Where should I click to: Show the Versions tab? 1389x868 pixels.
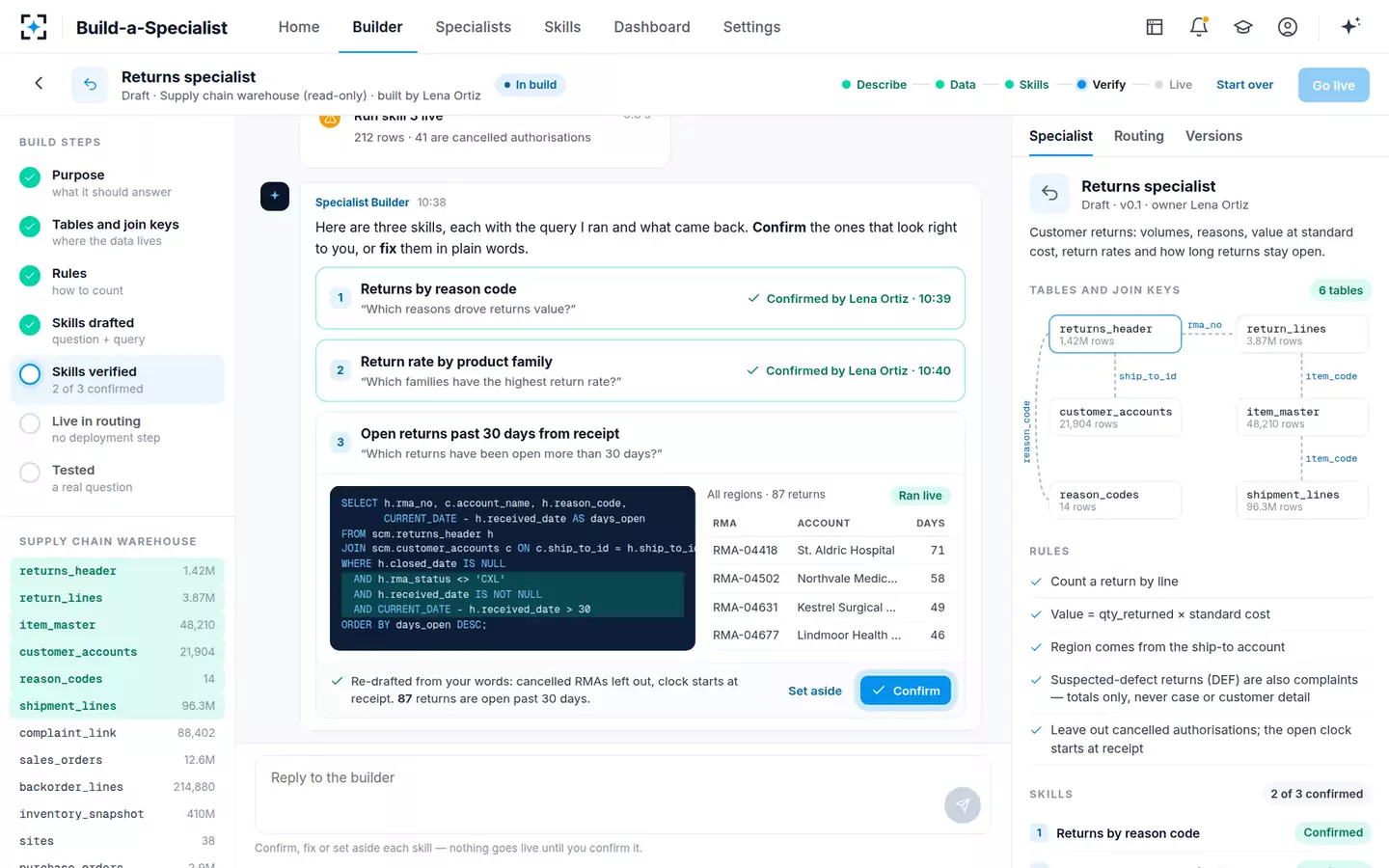tap(1213, 136)
